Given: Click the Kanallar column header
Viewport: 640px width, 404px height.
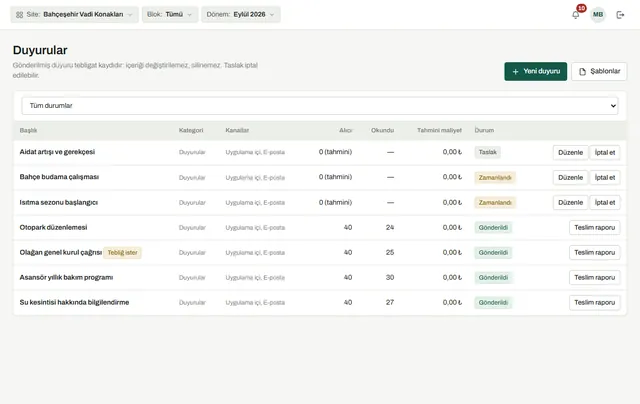Looking at the screenshot, I should 237,130.
